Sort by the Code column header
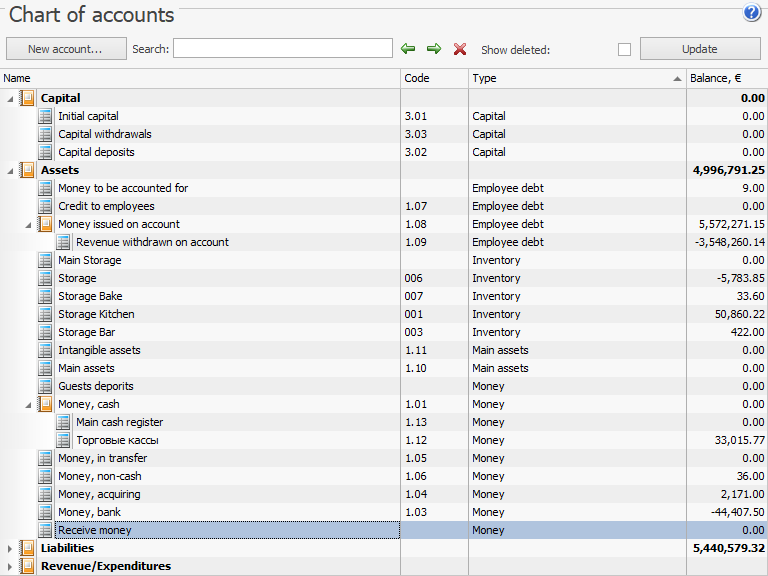 (x=432, y=78)
